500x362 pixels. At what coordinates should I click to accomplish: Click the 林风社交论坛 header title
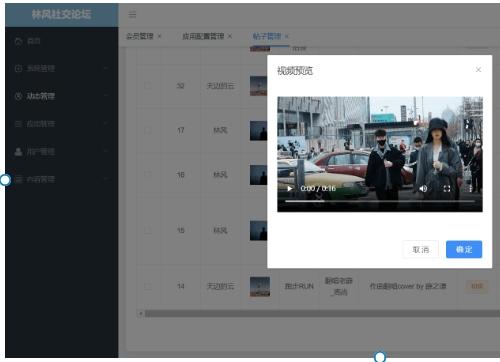point(62,14)
